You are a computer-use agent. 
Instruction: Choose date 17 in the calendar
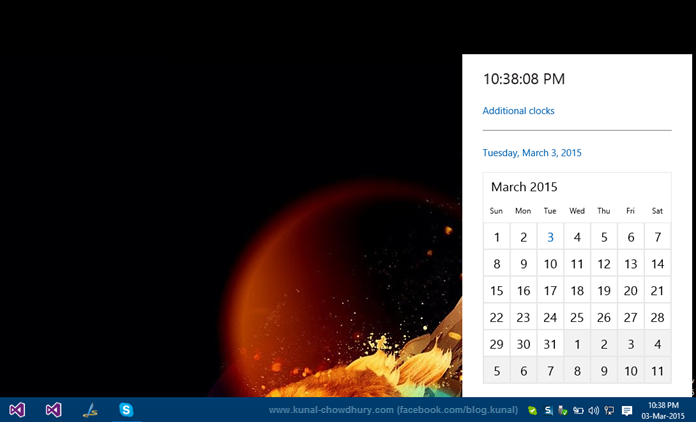[x=550, y=291]
